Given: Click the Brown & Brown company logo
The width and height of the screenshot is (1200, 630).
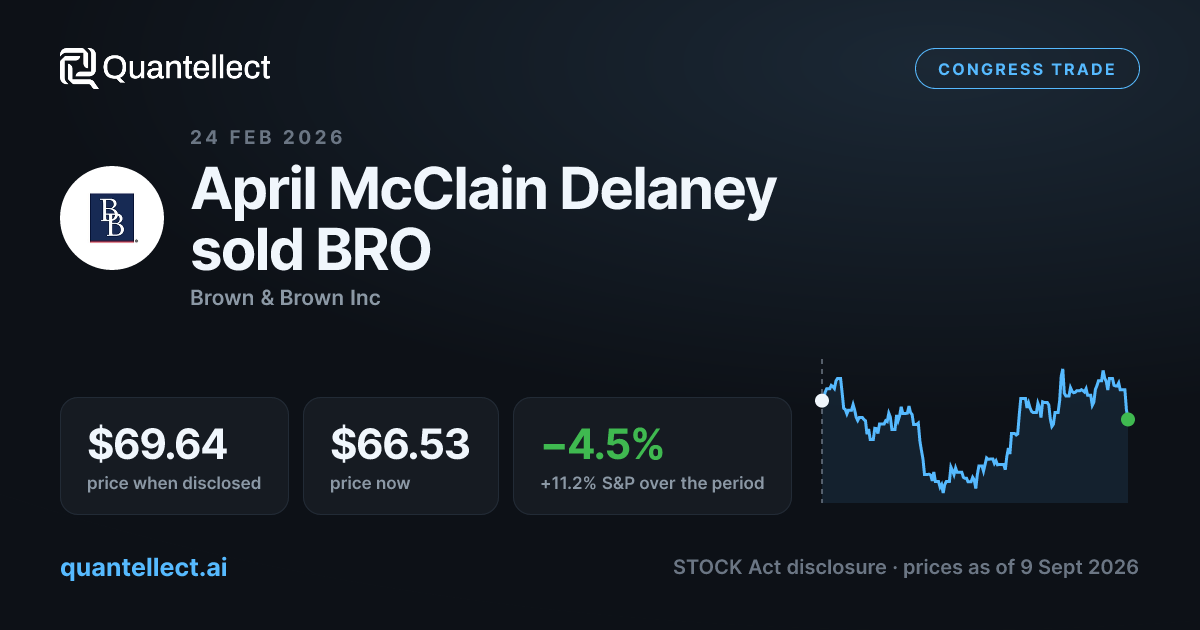Looking at the screenshot, I should pos(112,218).
